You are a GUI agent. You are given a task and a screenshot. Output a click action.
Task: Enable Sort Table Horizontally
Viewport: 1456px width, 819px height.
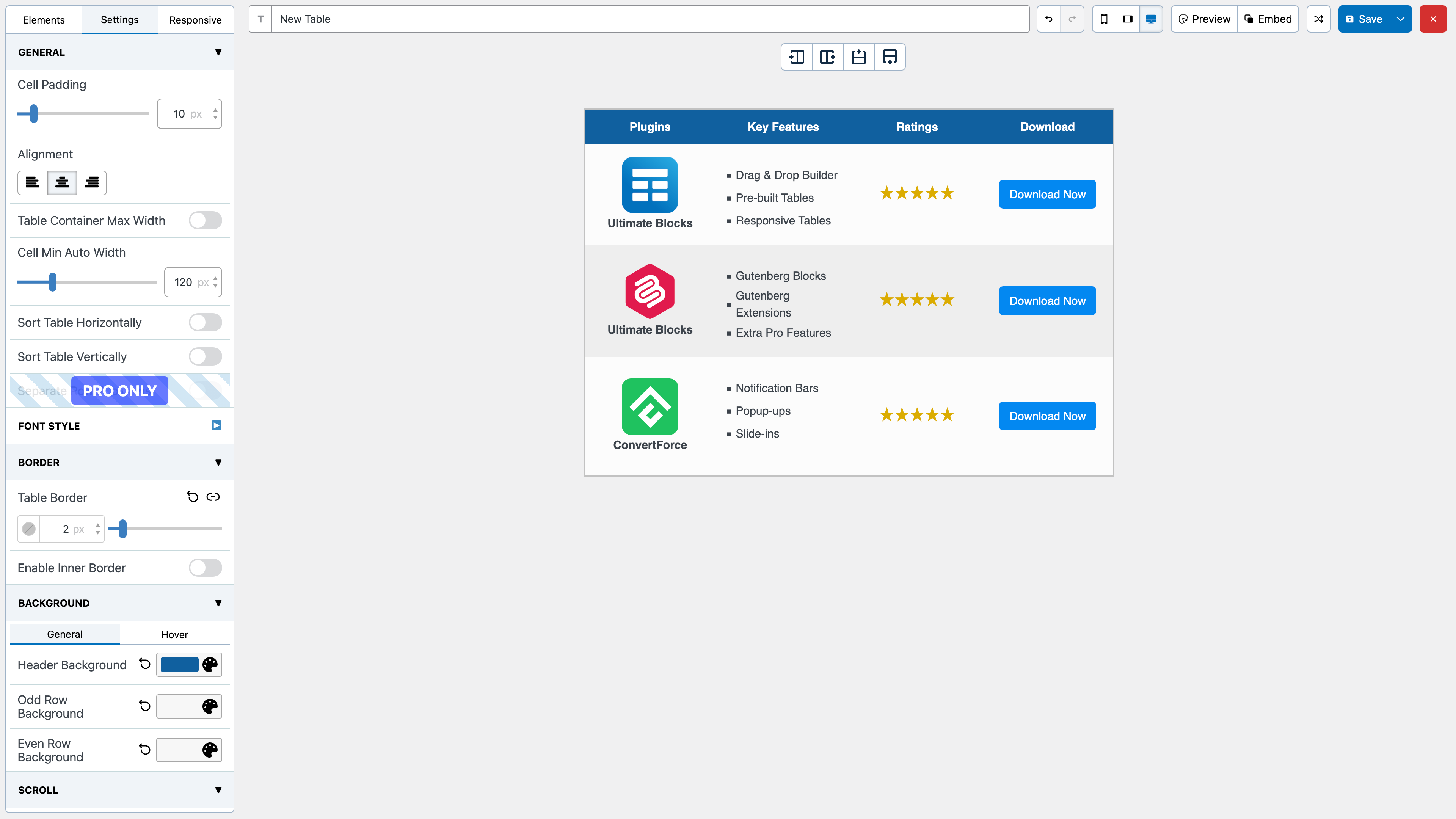(205, 322)
